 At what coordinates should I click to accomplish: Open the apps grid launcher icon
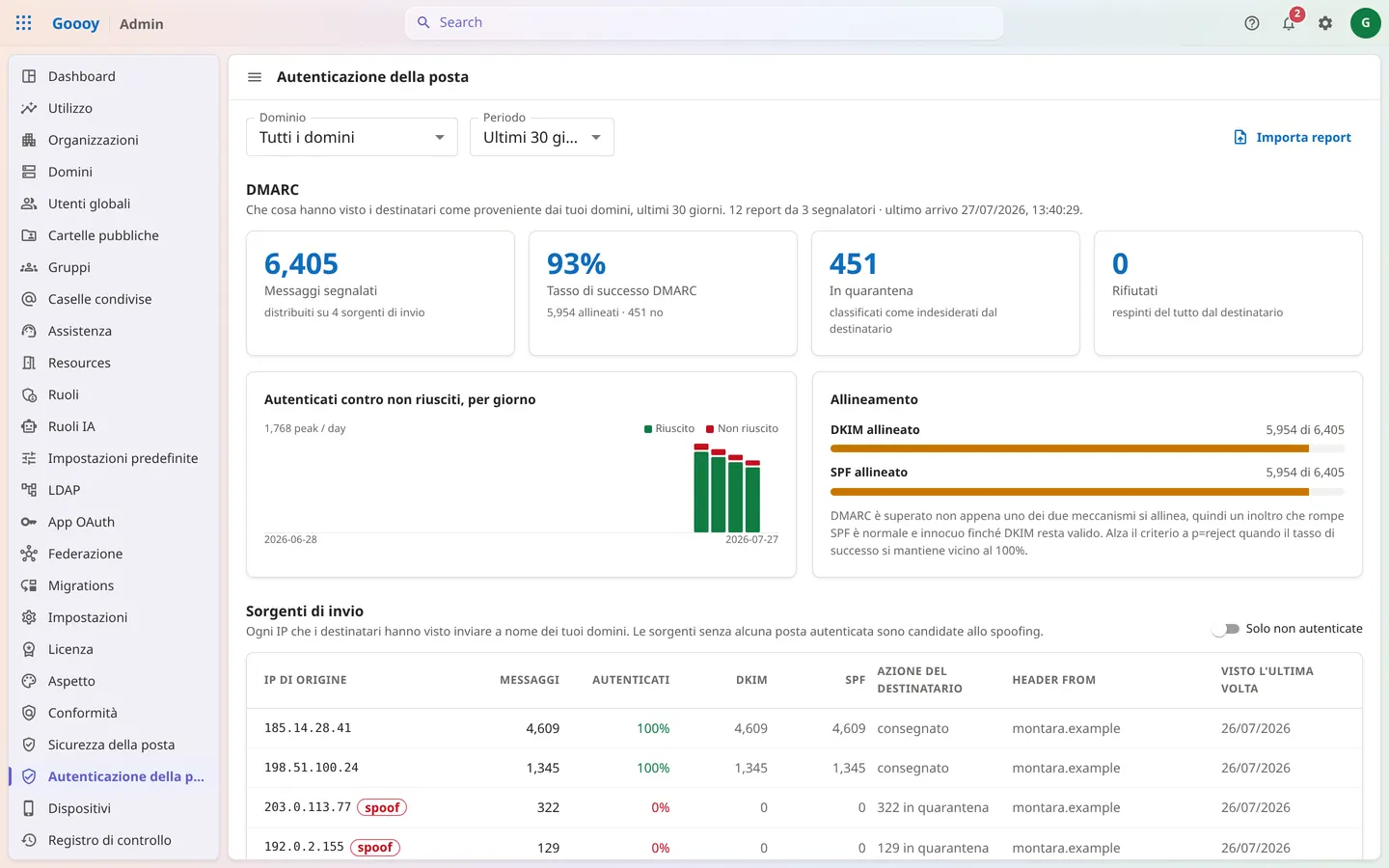click(x=24, y=23)
